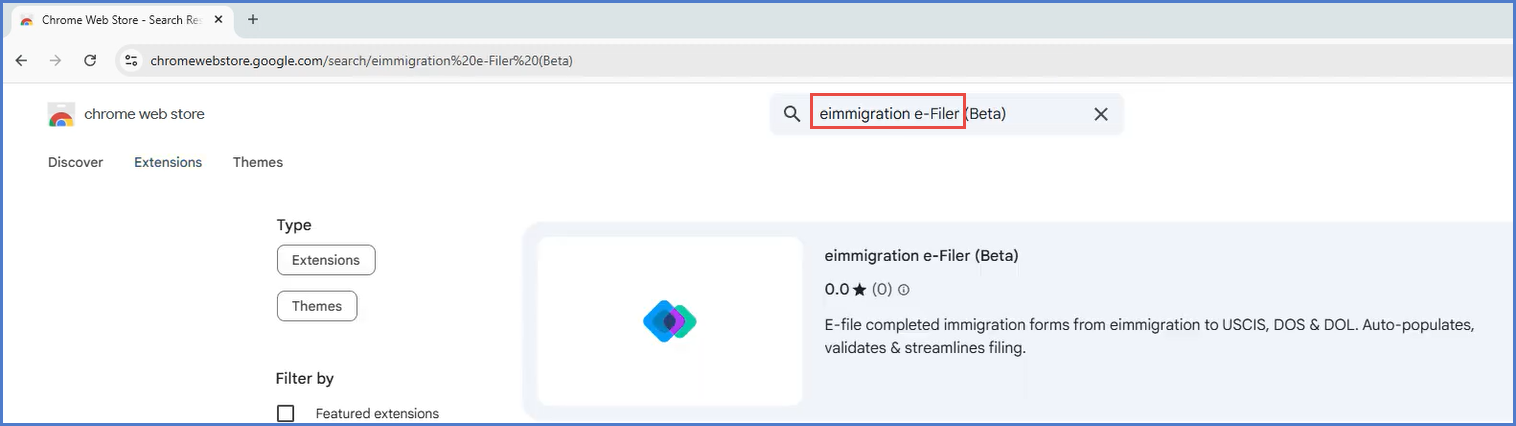The image size is (1516, 426).
Task: Click the URL in the address bar
Action: pos(361,61)
